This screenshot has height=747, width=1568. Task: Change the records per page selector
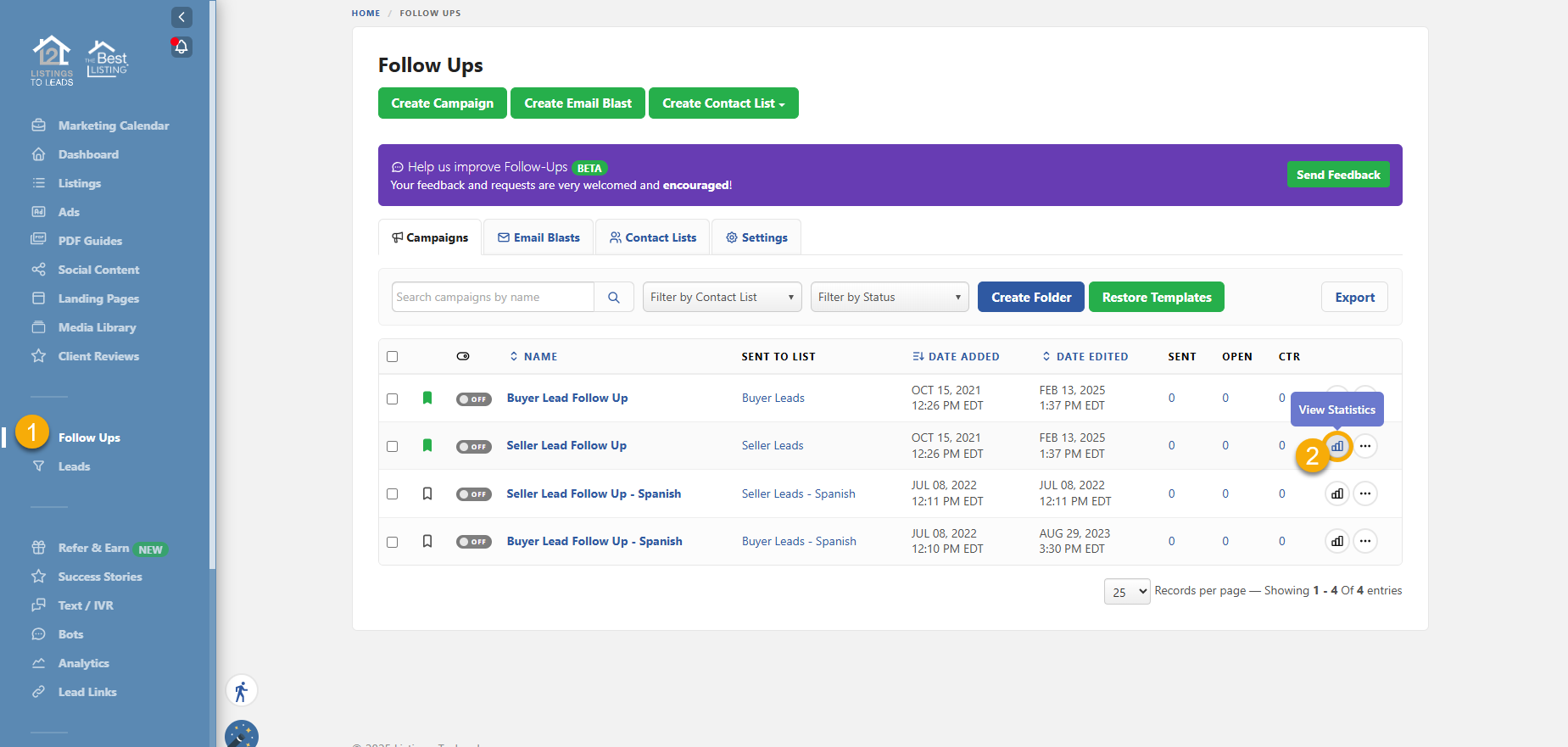(1127, 592)
